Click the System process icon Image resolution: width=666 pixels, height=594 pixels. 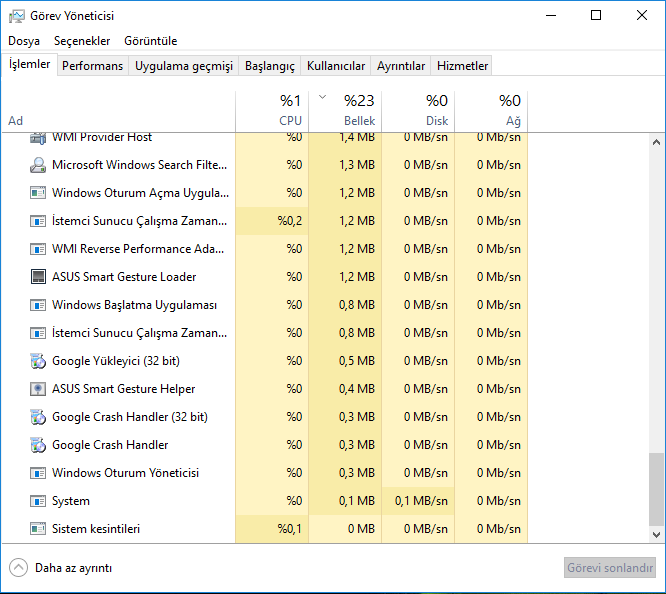38,501
